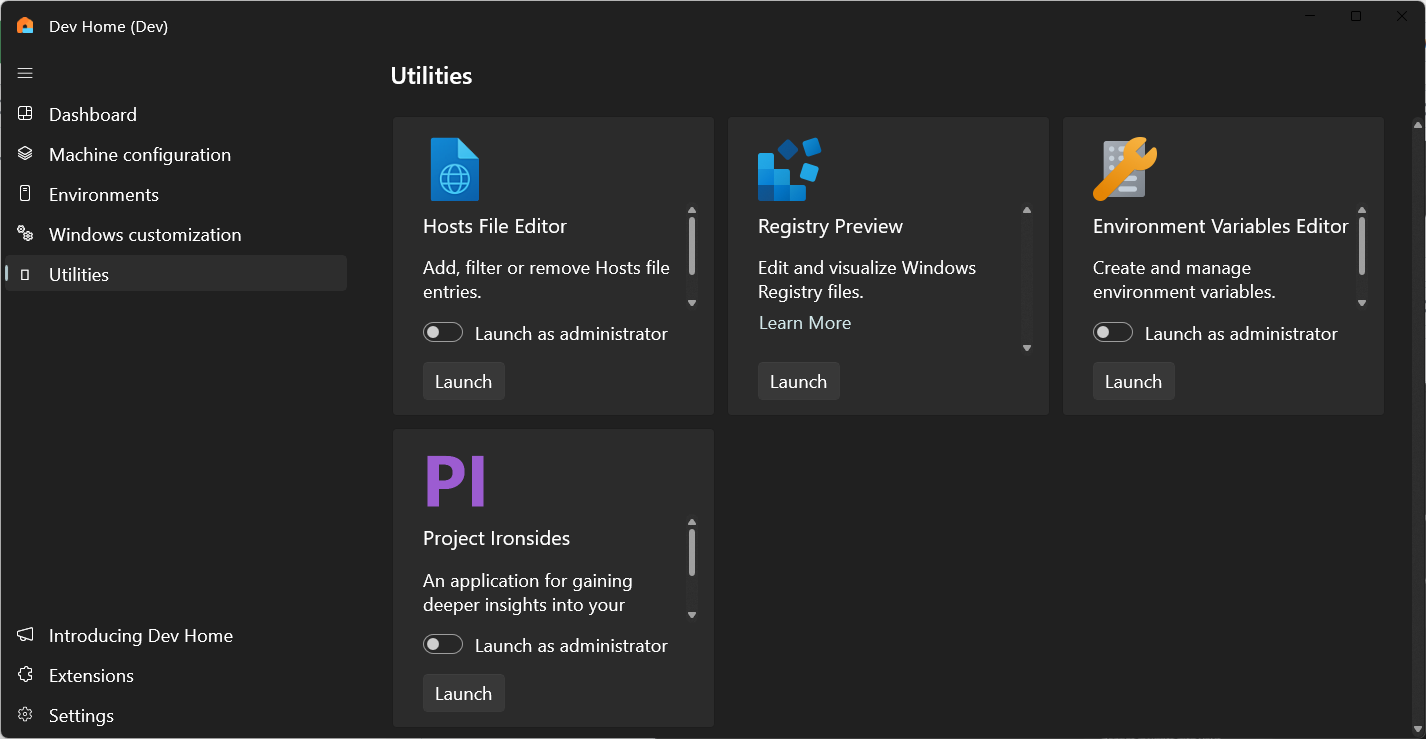The height and width of the screenshot is (739, 1426).
Task: Enable Launch as administrator for Project Ironsides
Action: [x=443, y=645]
